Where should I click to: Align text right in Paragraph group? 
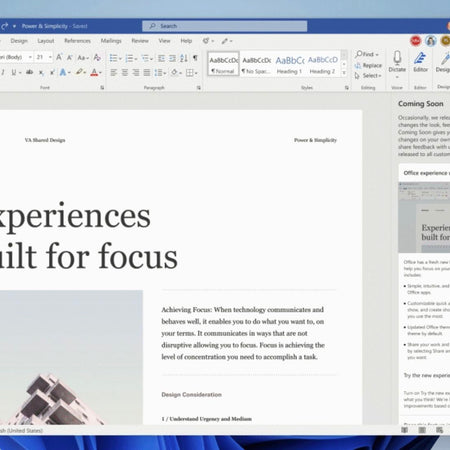point(136,72)
